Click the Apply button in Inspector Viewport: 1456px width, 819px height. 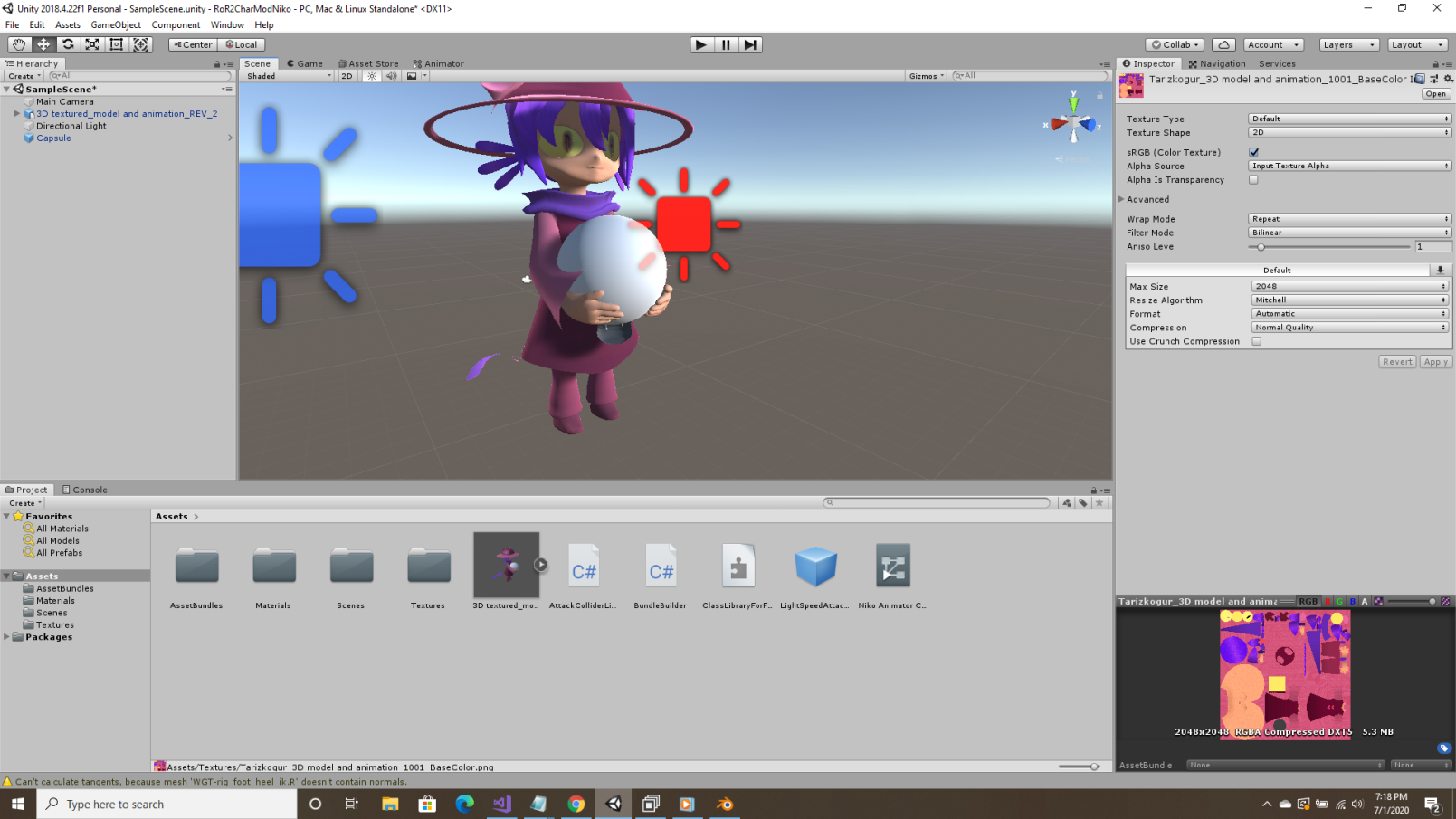click(x=1436, y=362)
